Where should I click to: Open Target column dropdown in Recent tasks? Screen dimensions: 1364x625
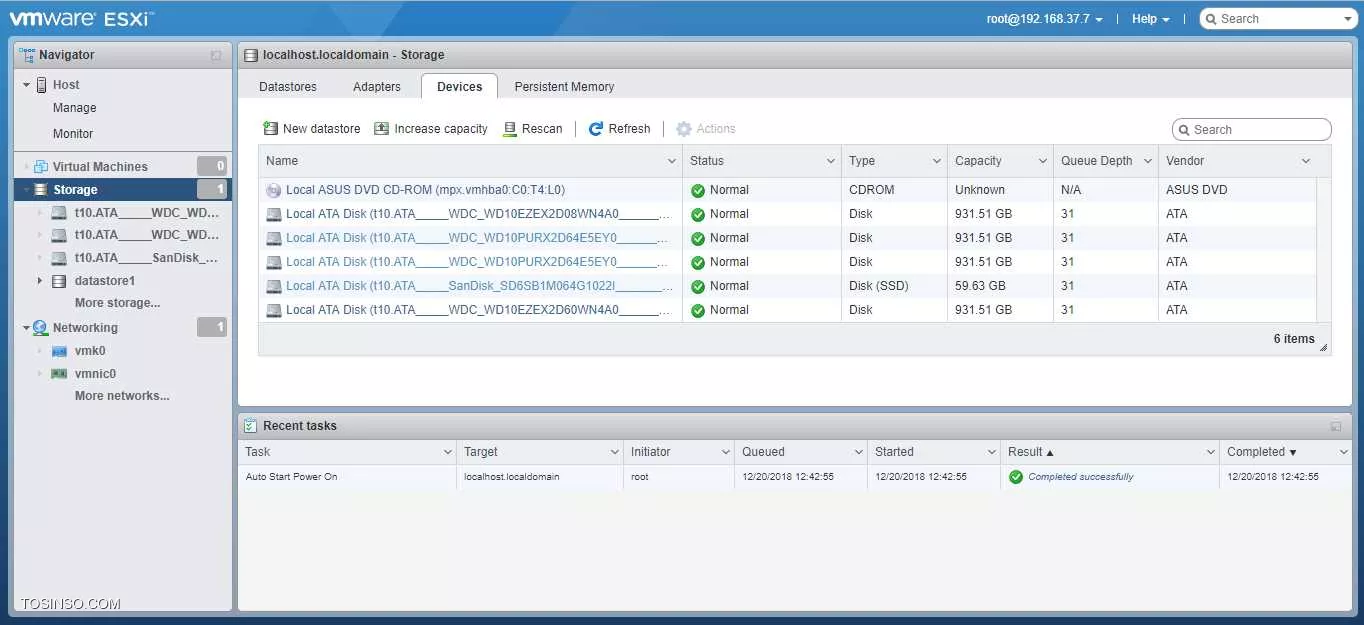tap(614, 452)
